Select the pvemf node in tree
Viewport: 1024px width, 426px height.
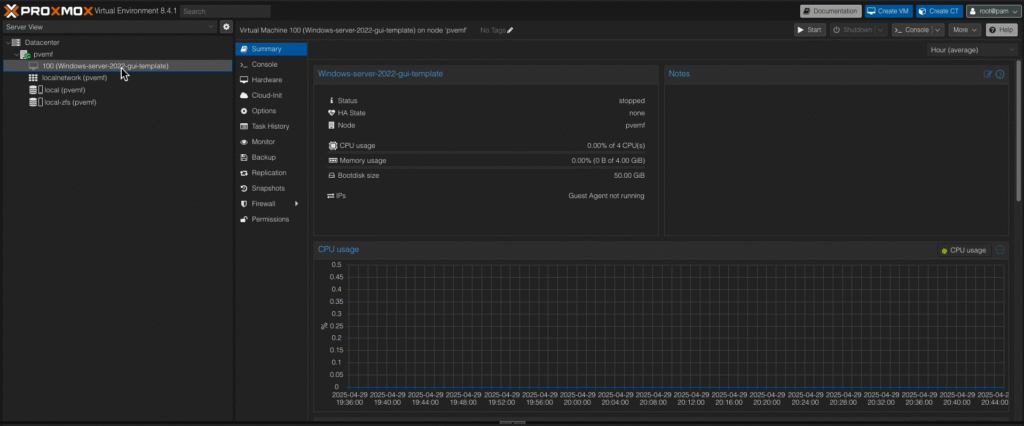coord(43,55)
